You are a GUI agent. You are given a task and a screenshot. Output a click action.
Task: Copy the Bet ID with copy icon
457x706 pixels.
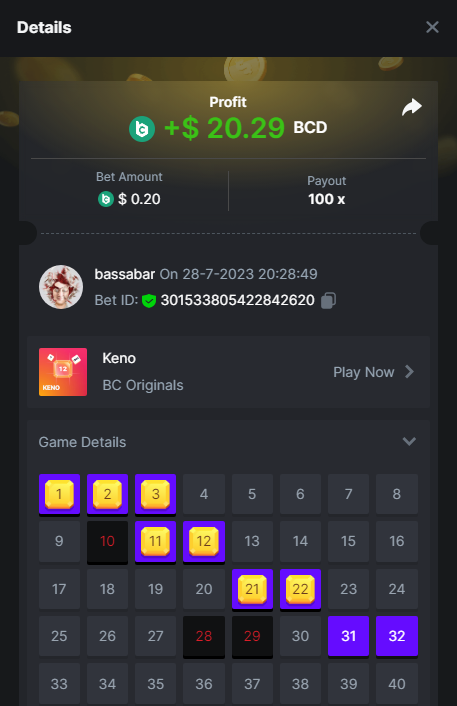click(x=328, y=300)
